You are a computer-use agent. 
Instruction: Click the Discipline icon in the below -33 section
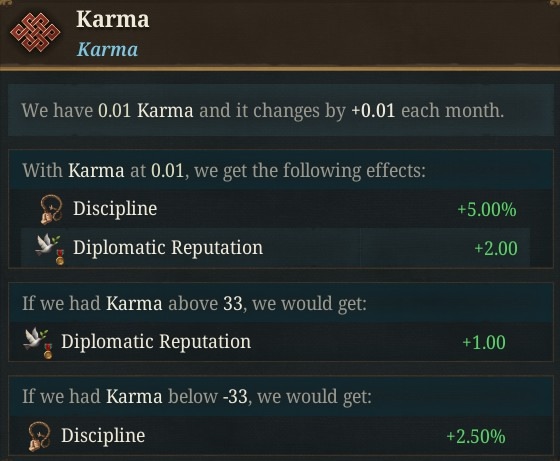tap(39, 436)
